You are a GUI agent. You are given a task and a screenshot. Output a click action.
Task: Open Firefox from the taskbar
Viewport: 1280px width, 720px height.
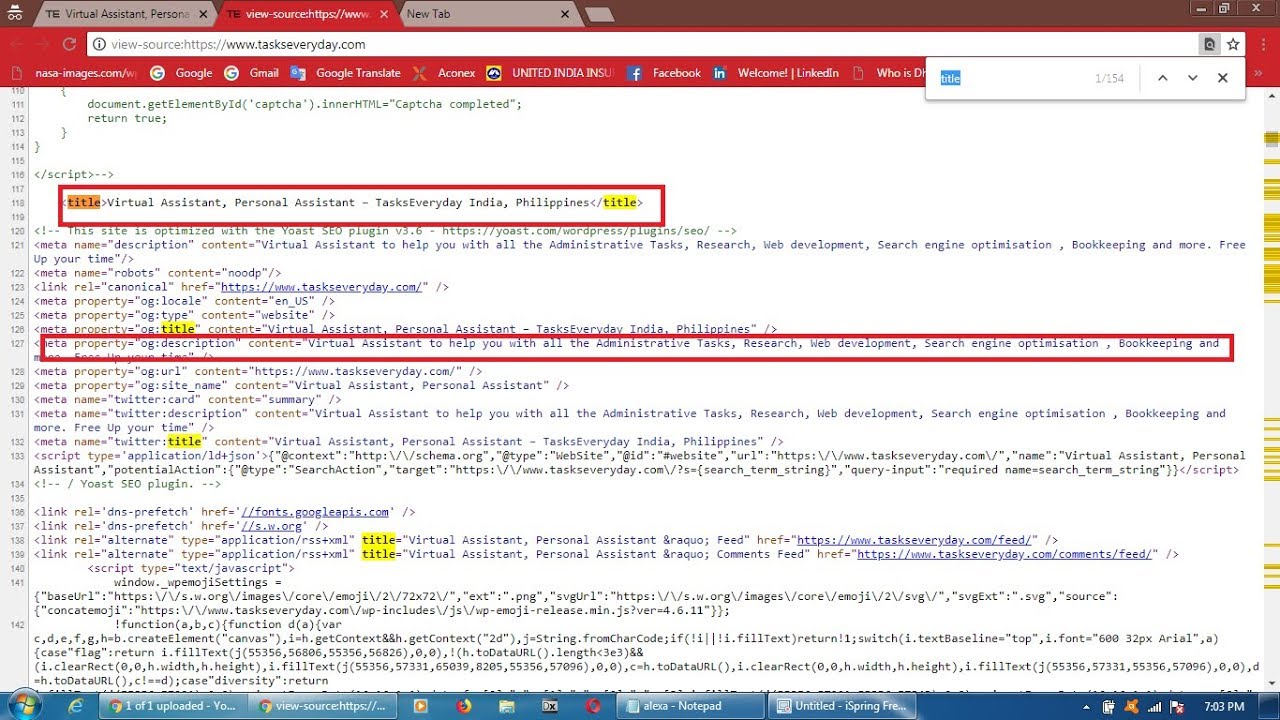coord(463,705)
